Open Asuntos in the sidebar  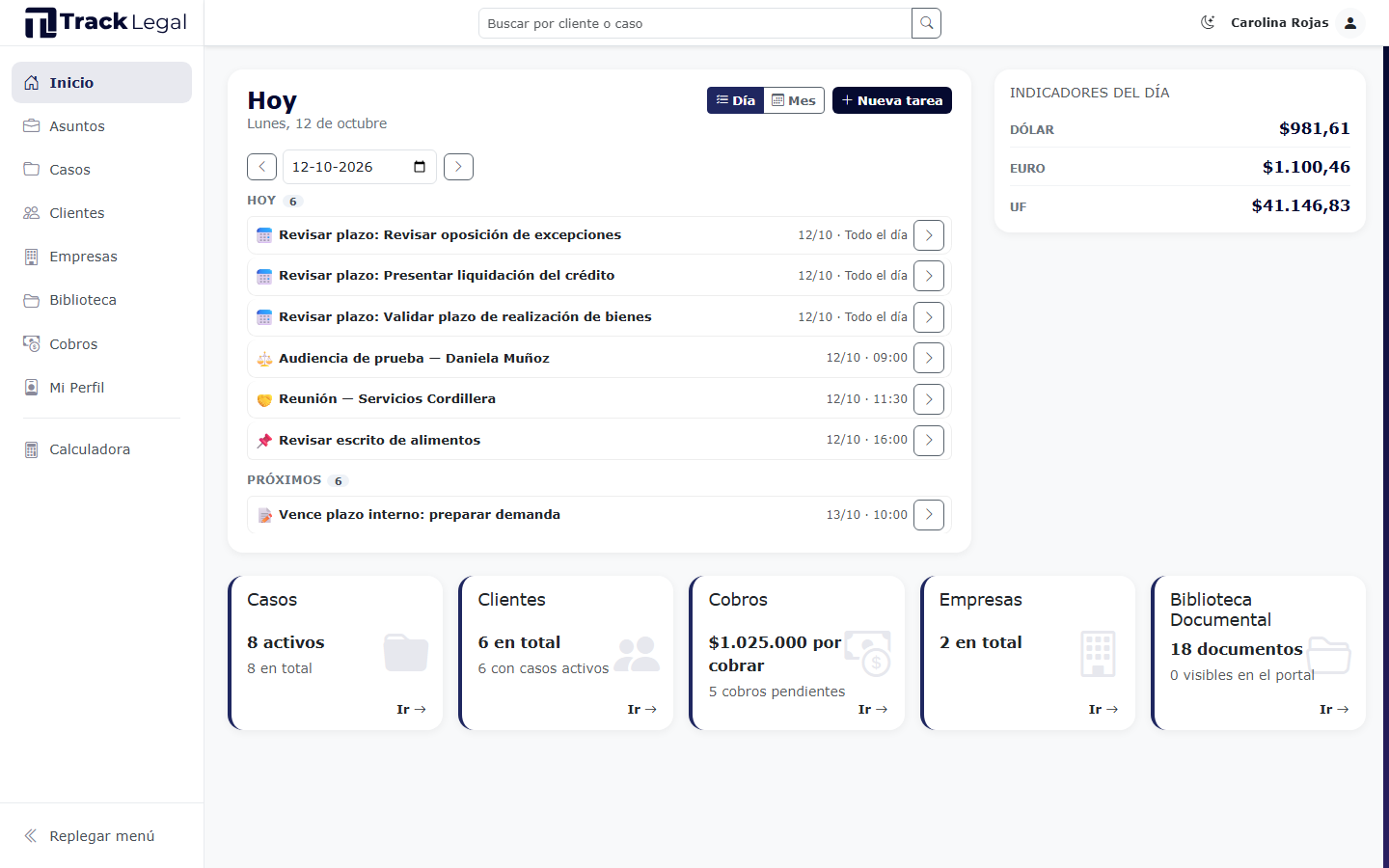coord(101,126)
